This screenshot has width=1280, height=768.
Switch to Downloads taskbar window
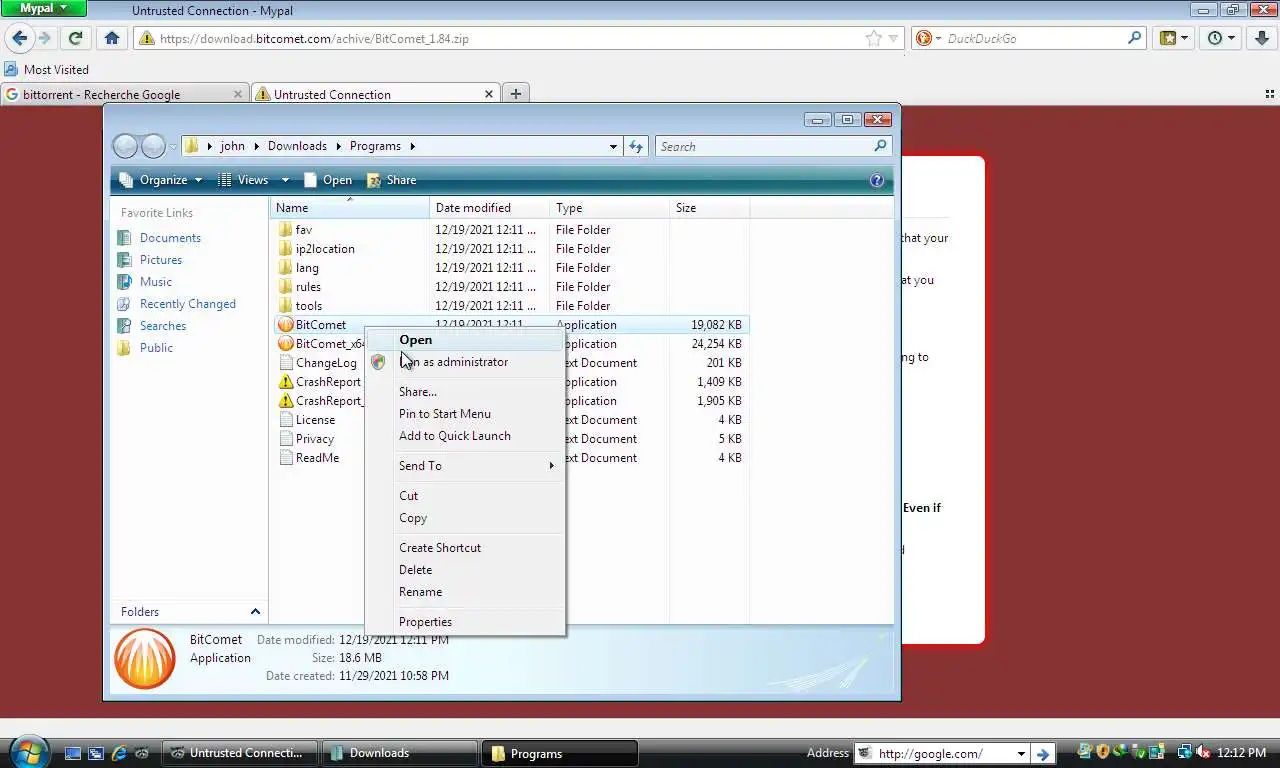click(x=398, y=753)
